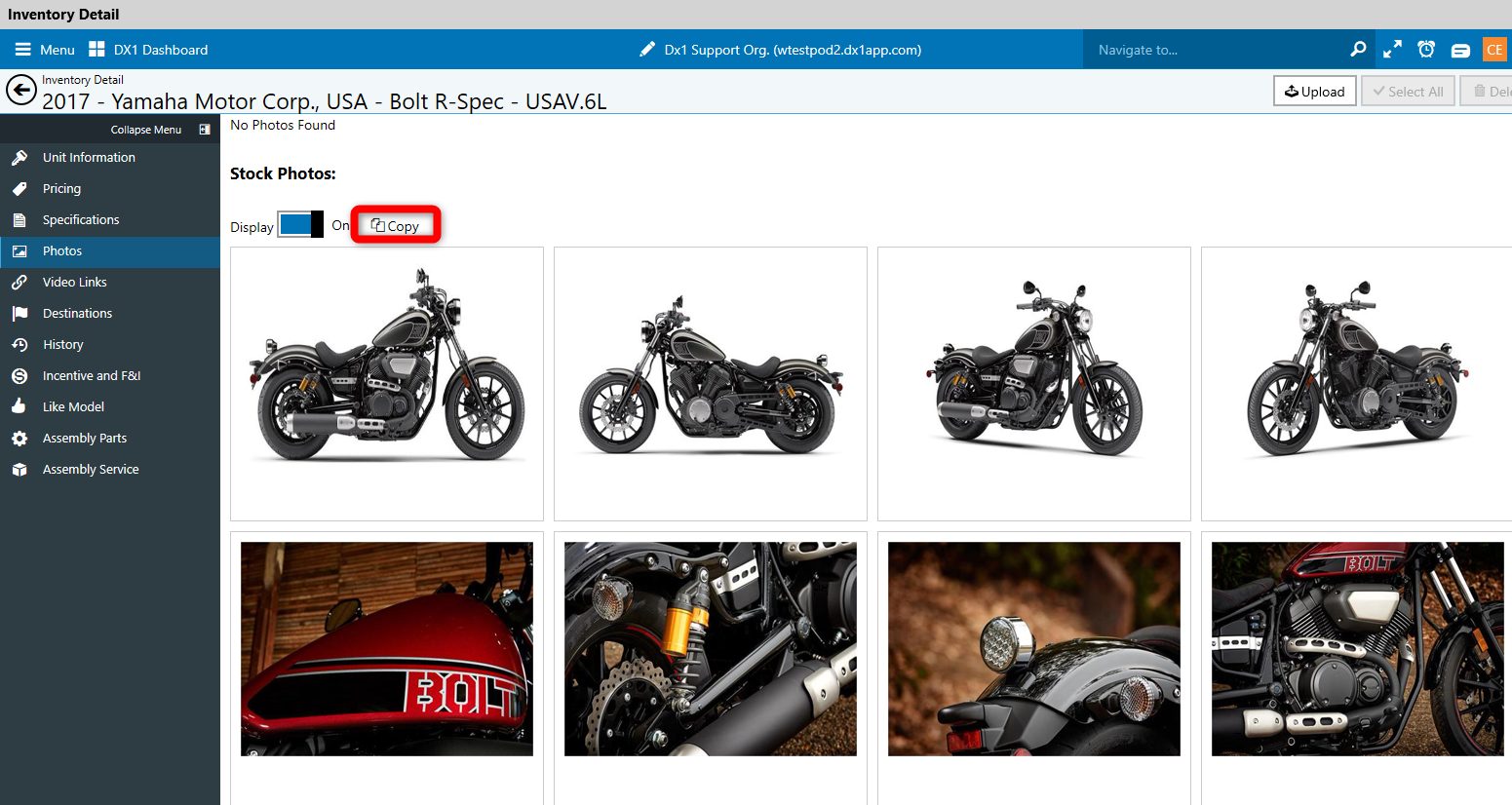Click the Video Links chain icon
The image size is (1512, 805).
(x=19, y=282)
